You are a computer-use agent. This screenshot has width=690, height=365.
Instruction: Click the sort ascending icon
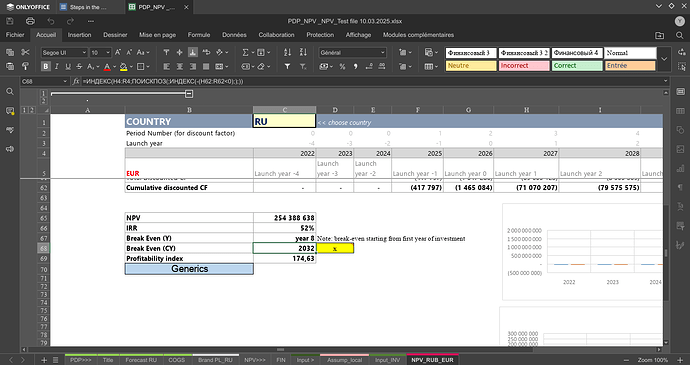(x=287, y=52)
